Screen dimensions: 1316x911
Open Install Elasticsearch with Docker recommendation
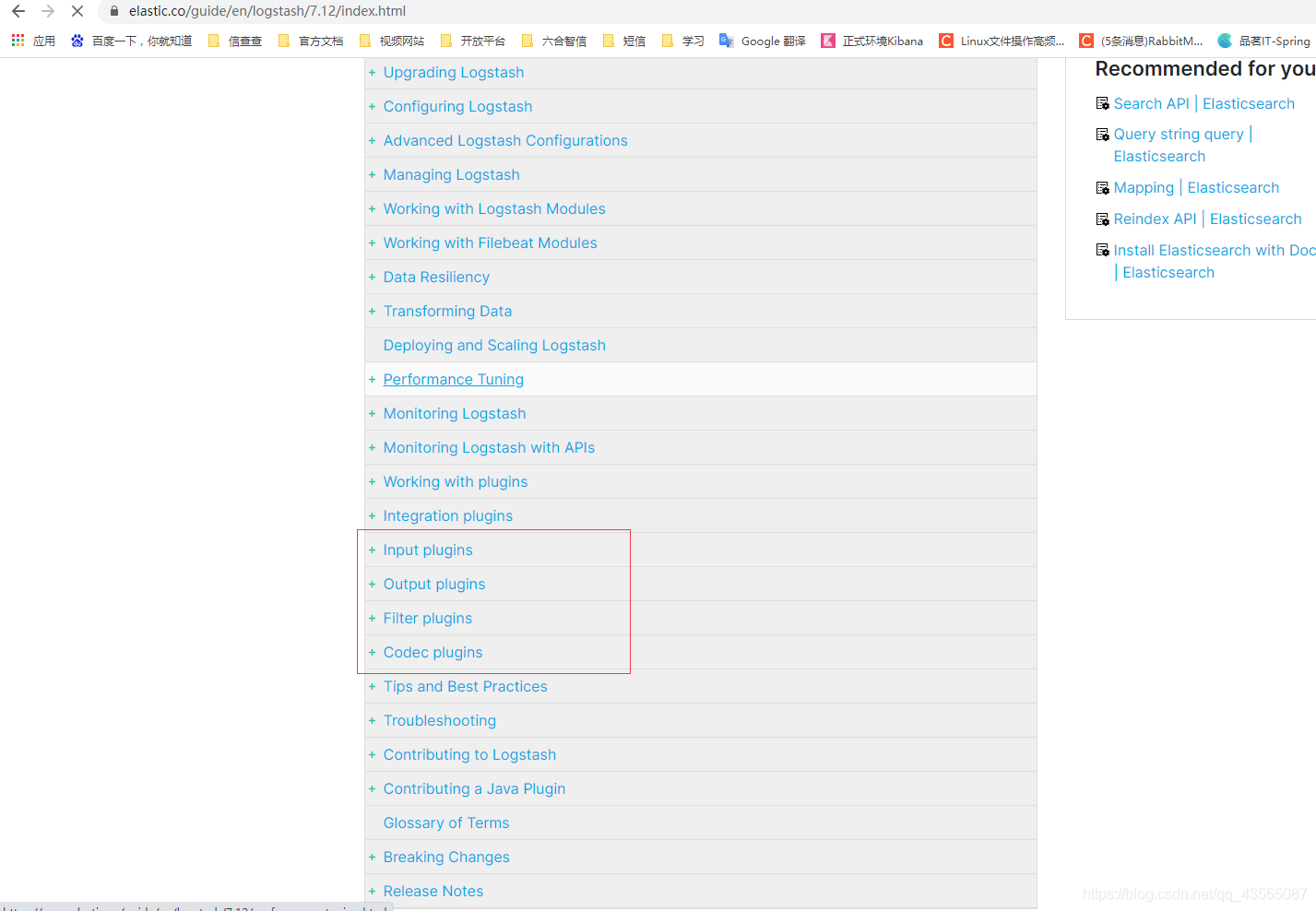tap(1214, 261)
